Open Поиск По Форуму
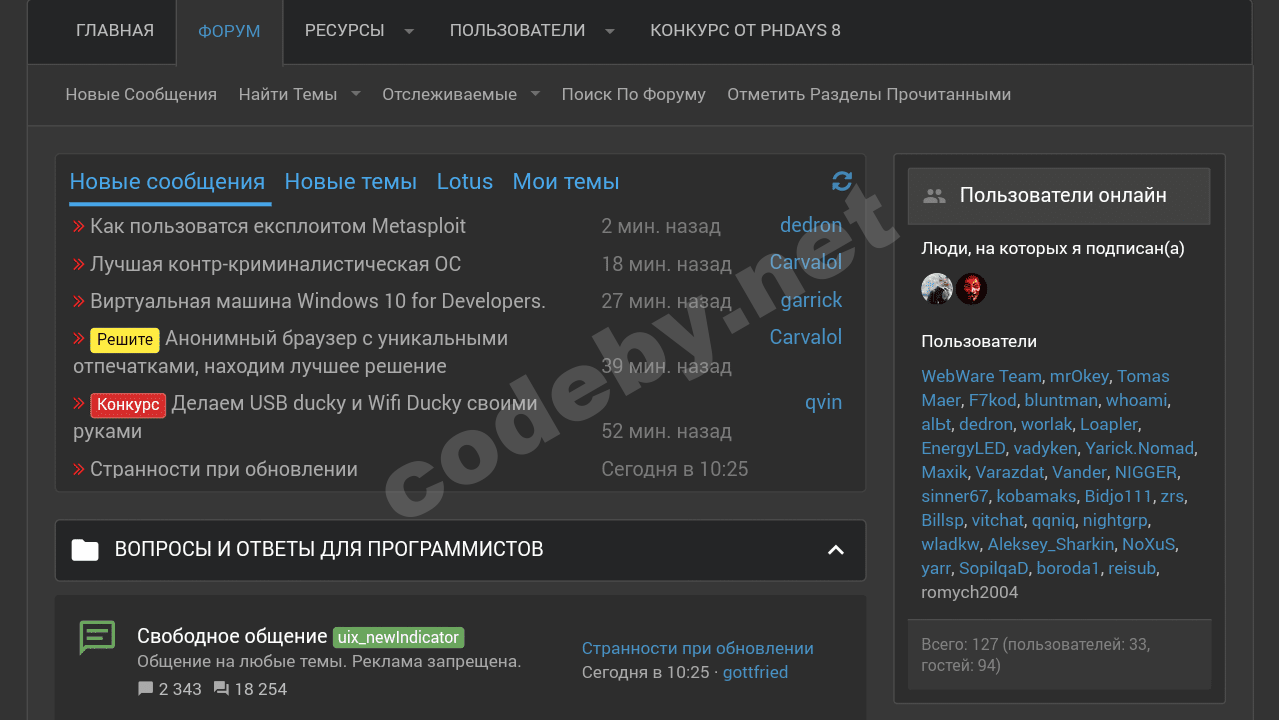This screenshot has height=720, width=1279. point(633,94)
